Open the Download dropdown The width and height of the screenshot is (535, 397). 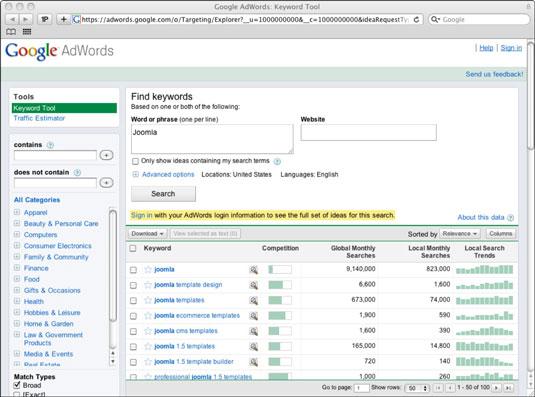(x=147, y=234)
